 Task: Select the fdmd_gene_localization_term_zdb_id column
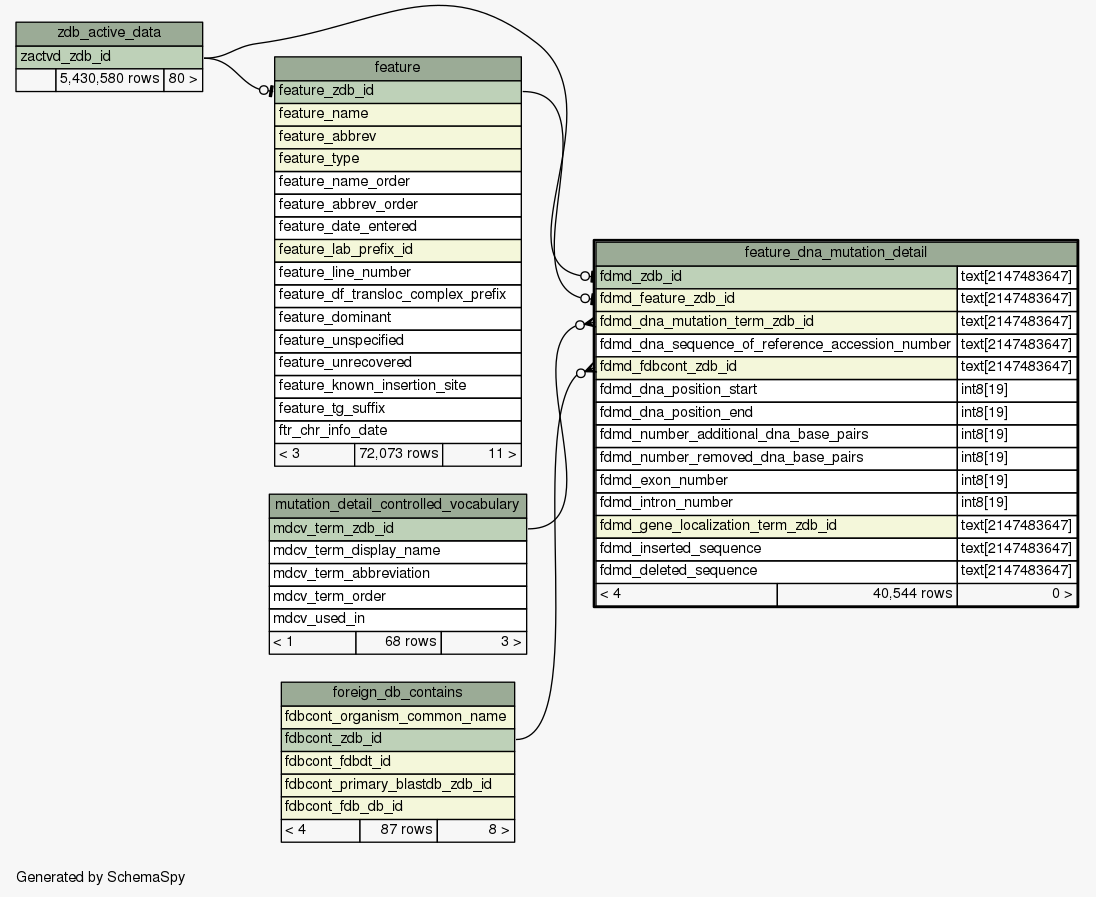click(776, 526)
